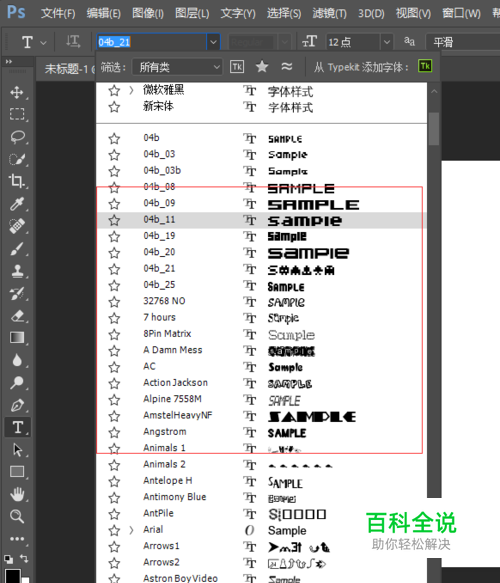Open the 编辑(E) menu
500x583 pixels.
pyautogui.click(x=103, y=14)
